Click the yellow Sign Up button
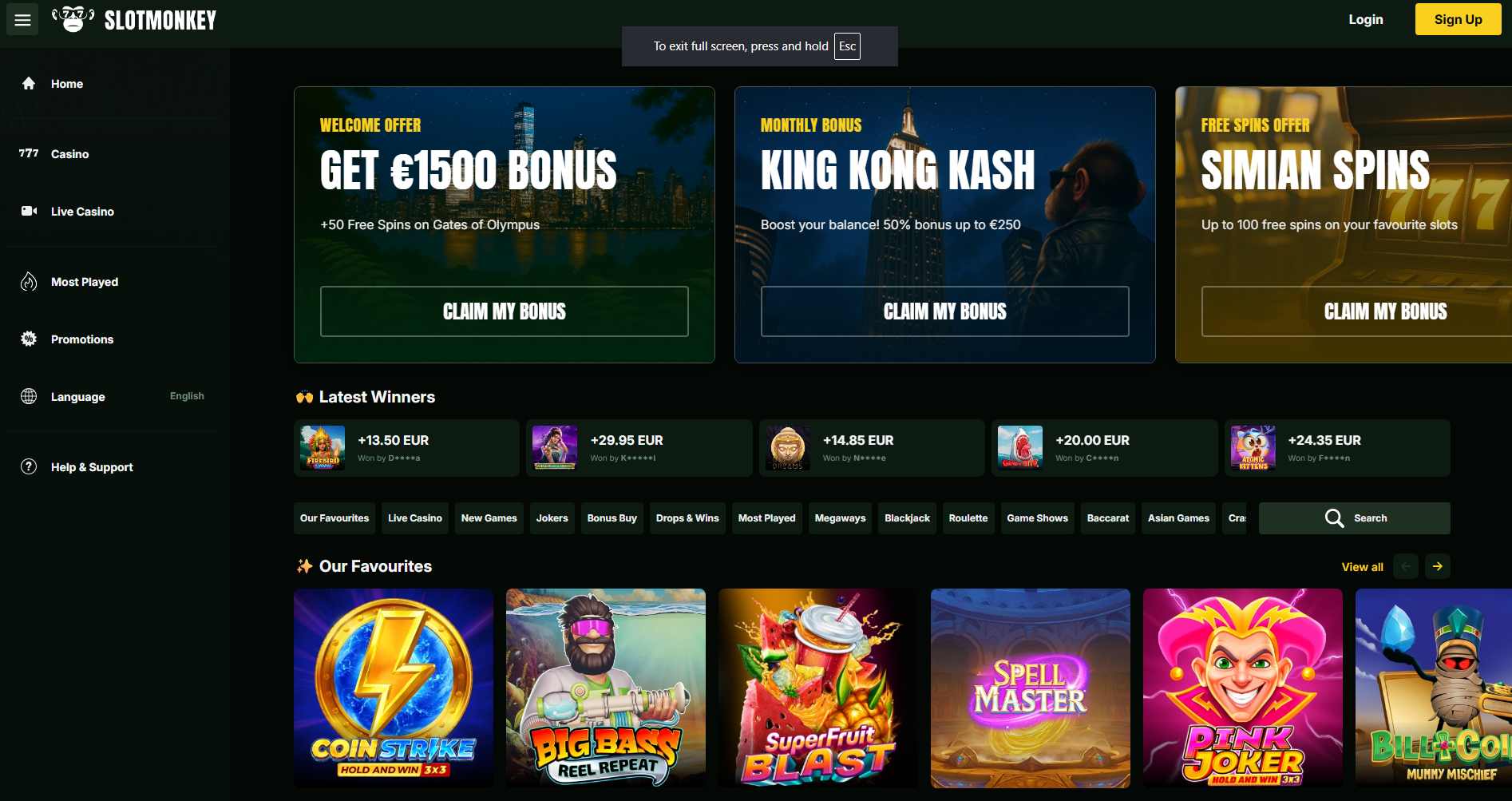The width and height of the screenshot is (1512, 801). pyautogui.click(x=1458, y=19)
